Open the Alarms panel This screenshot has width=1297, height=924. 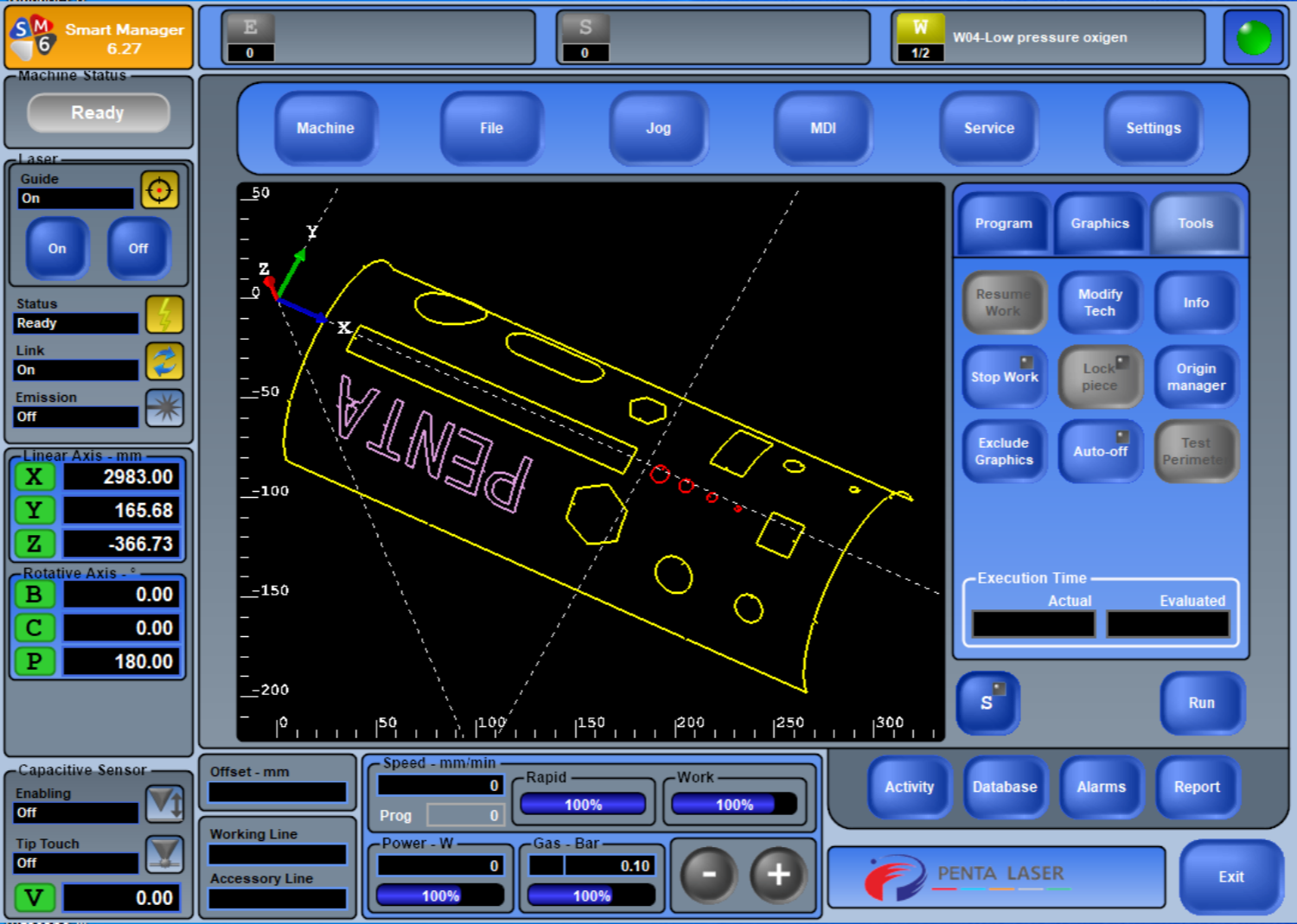tap(1102, 787)
